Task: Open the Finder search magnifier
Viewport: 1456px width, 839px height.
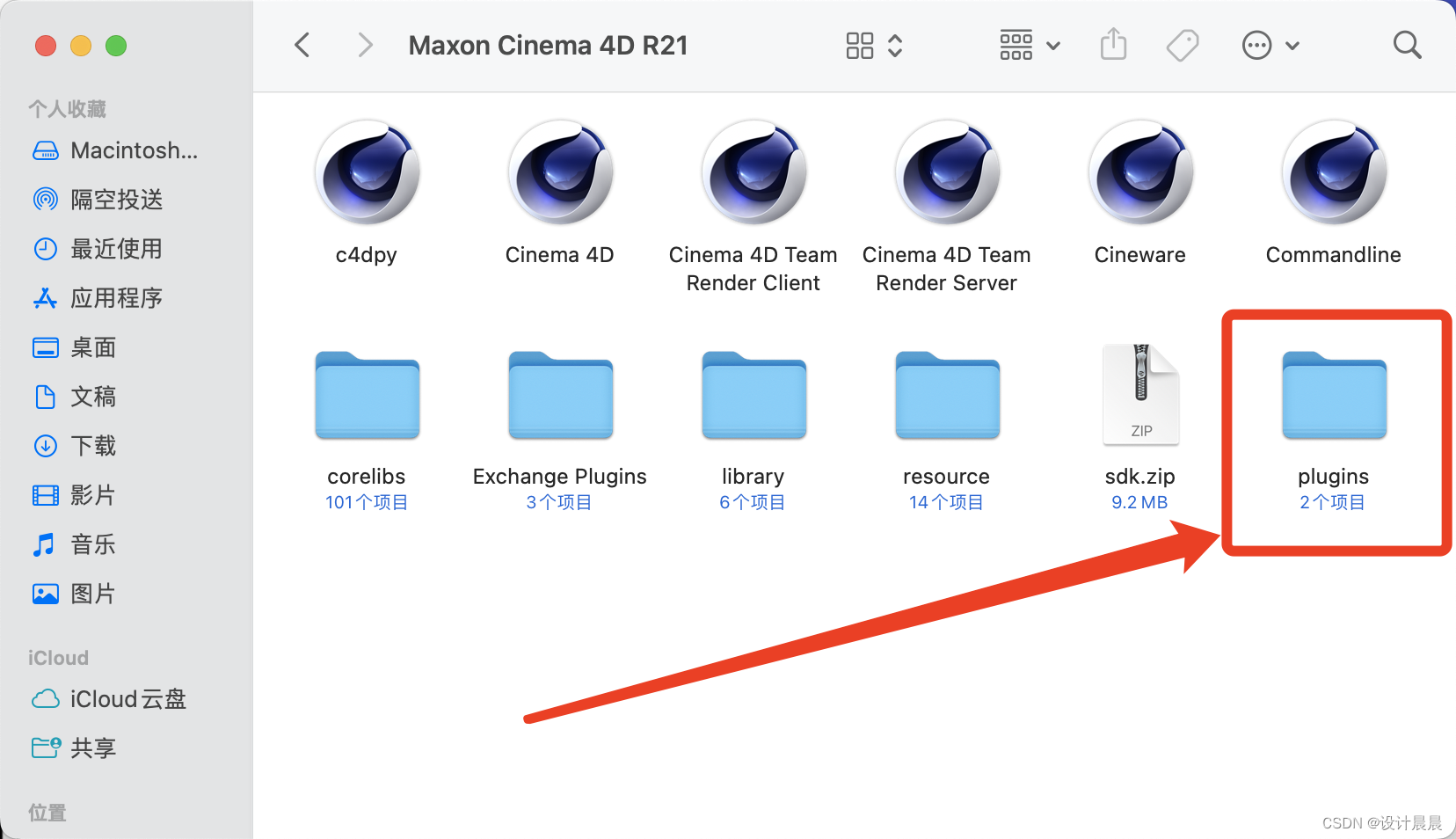Action: tap(1407, 45)
